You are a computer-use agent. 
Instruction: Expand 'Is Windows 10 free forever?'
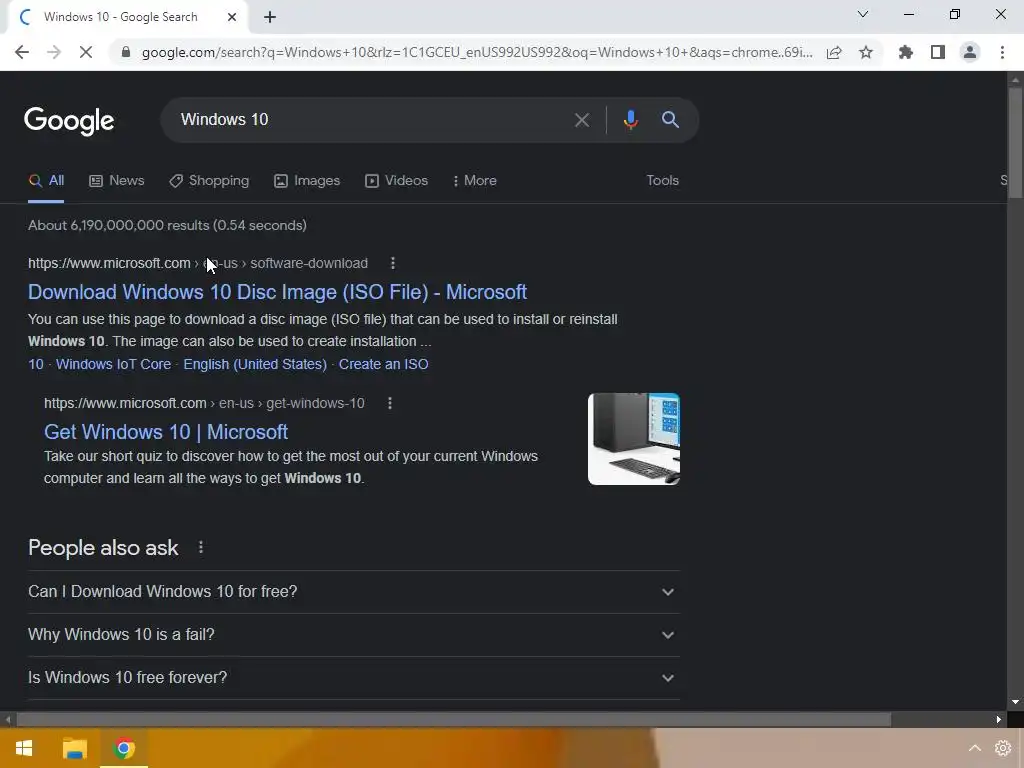(x=353, y=678)
